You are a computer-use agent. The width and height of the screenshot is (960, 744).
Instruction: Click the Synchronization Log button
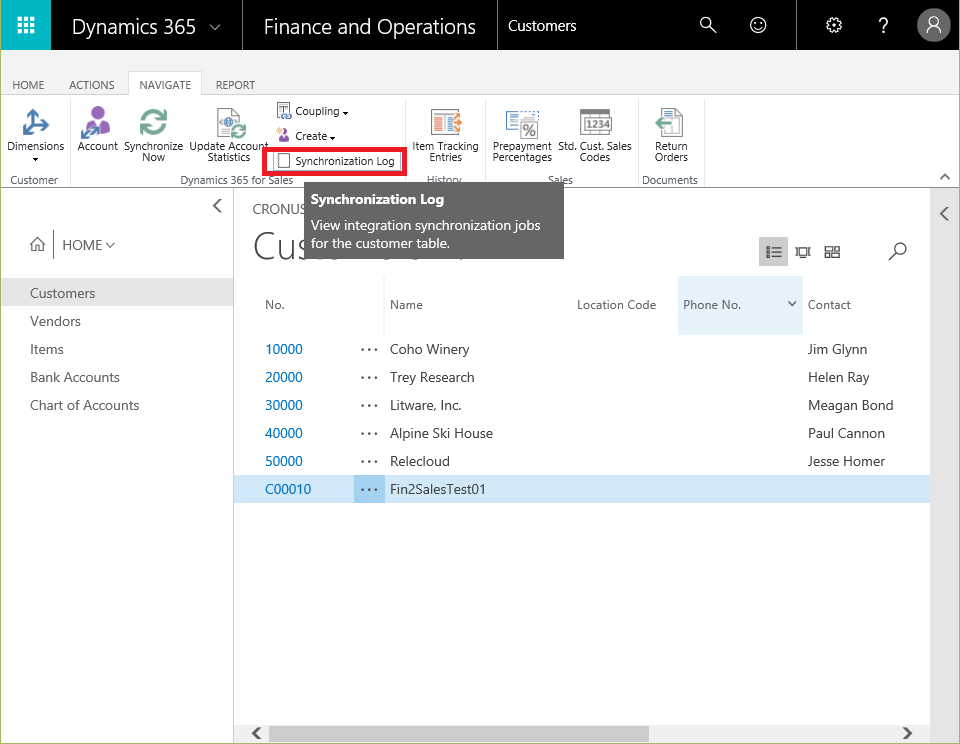point(336,161)
